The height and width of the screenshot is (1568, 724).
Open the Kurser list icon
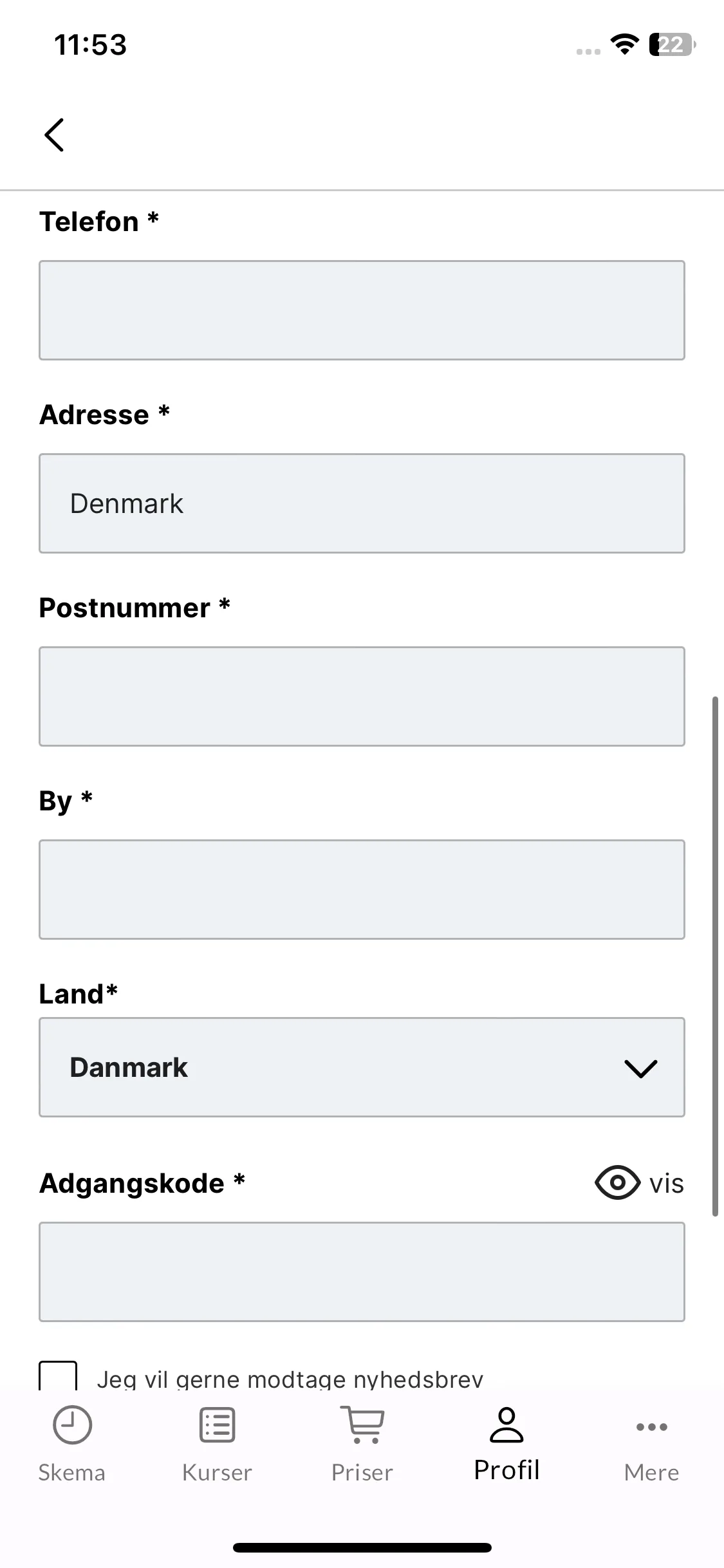217,1424
